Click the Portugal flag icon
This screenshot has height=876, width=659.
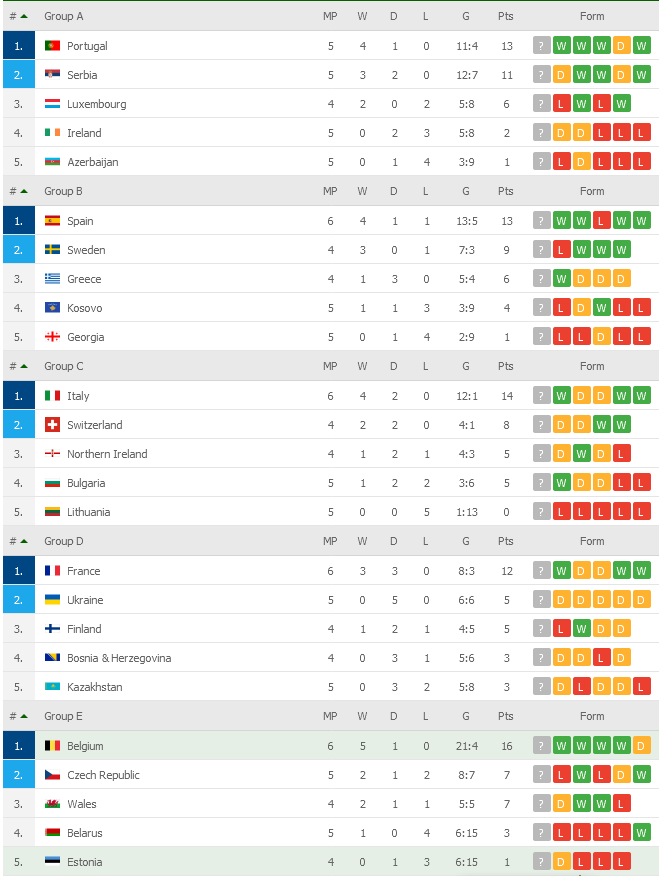(53, 46)
